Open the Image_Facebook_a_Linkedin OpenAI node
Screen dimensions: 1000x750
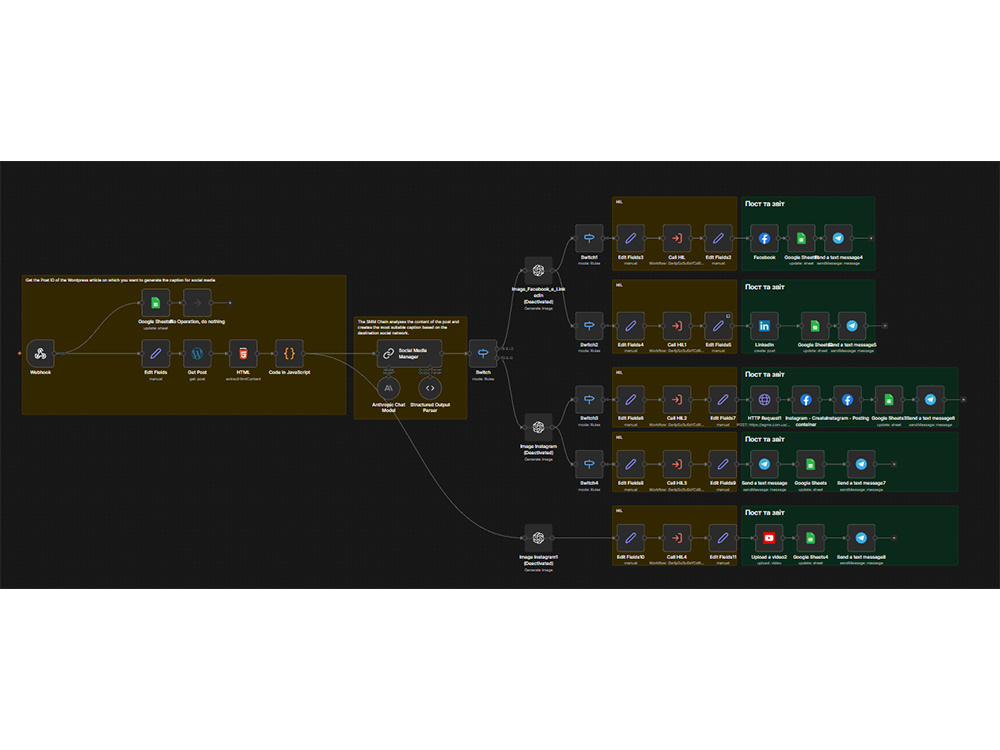538,271
